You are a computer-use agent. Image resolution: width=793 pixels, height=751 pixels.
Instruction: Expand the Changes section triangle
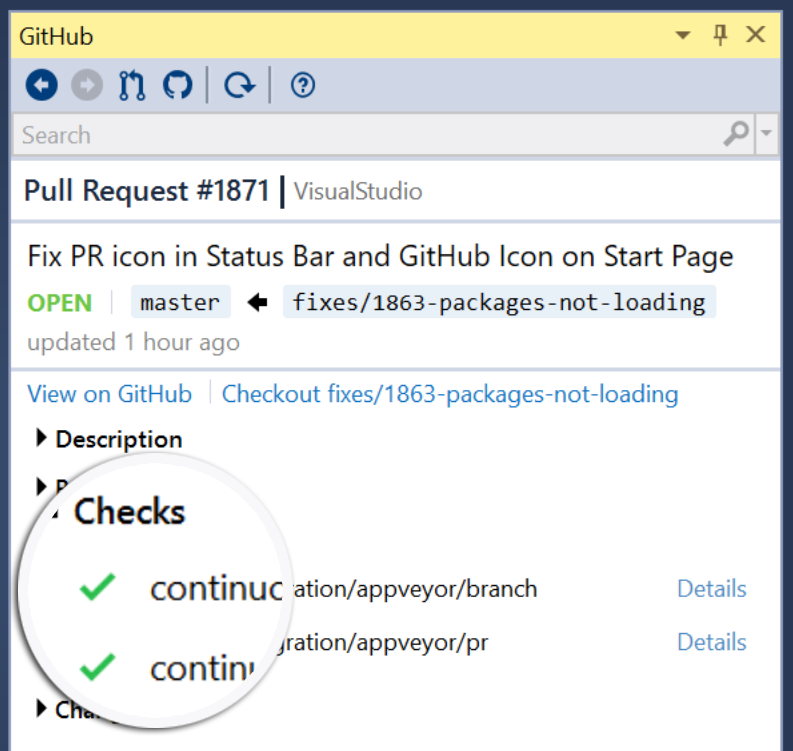[42, 709]
